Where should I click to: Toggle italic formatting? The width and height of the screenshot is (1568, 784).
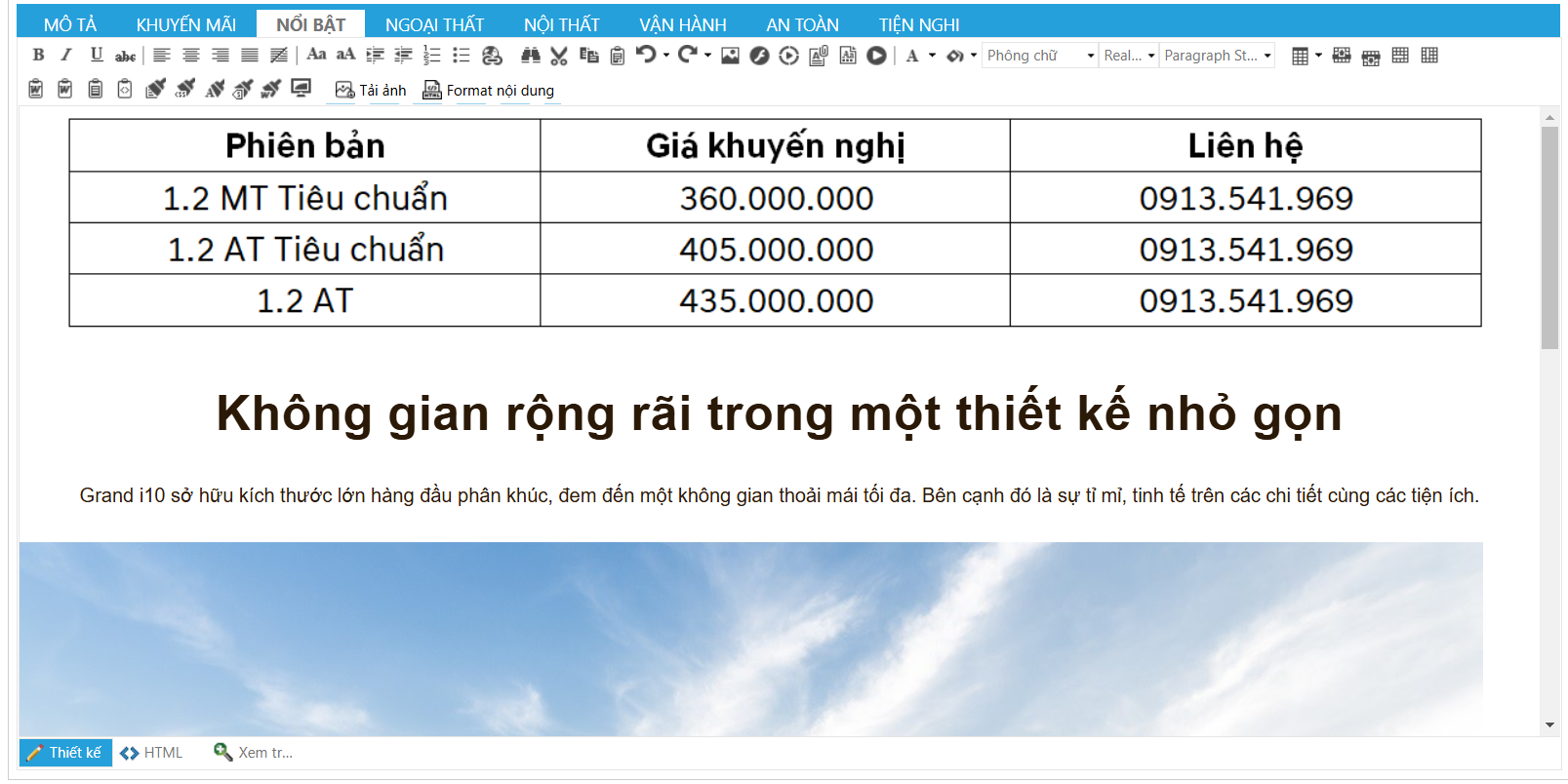[66, 56]
